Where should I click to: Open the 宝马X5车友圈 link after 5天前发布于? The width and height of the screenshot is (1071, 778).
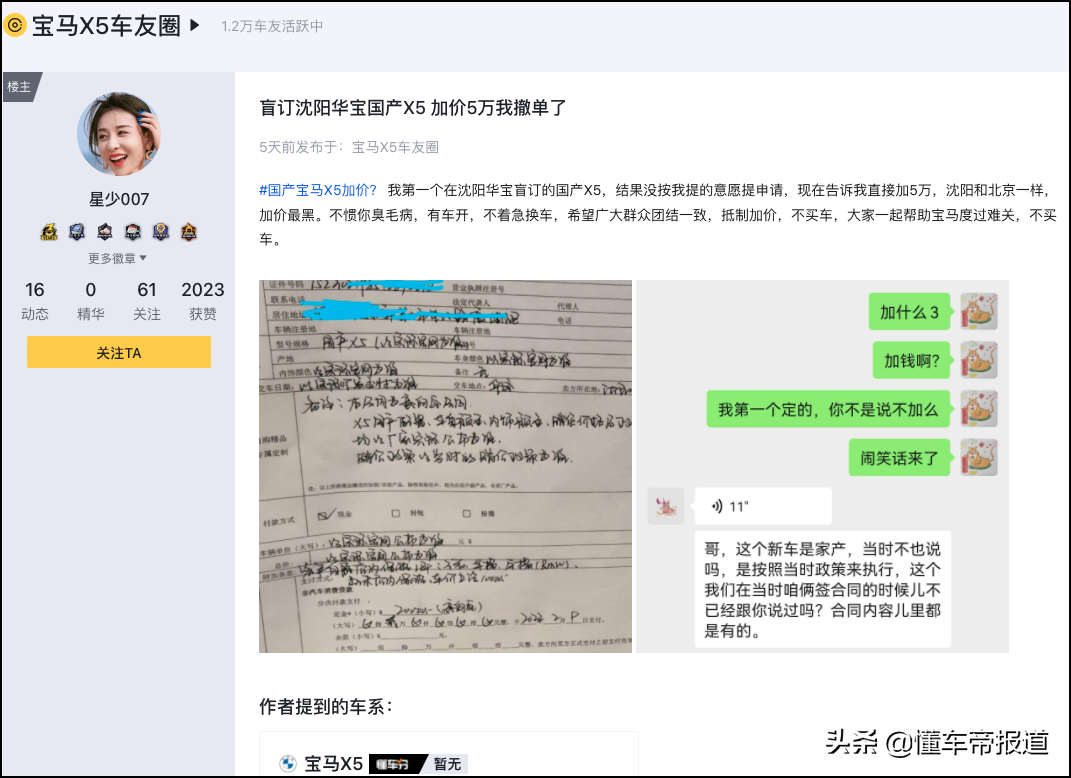(395, 147)
